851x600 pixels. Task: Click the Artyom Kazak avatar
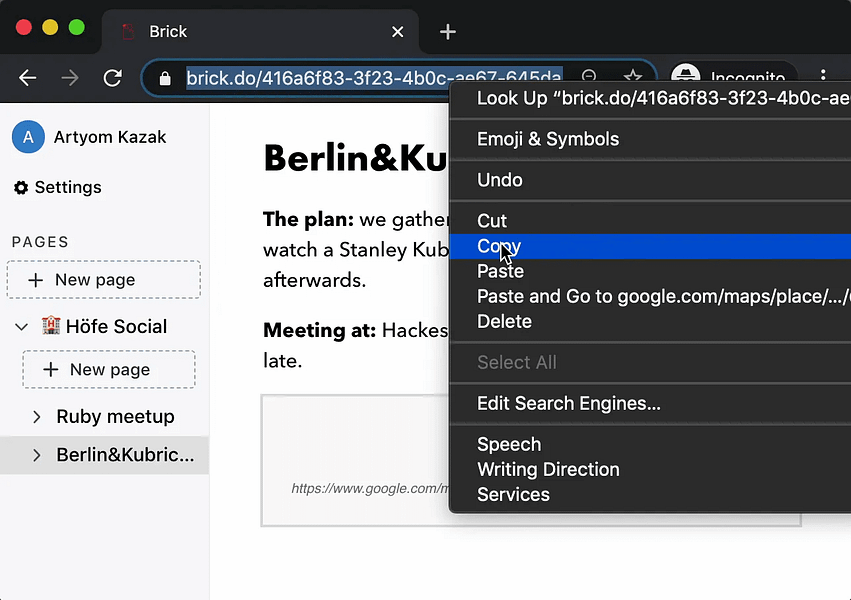click(28, 137)
